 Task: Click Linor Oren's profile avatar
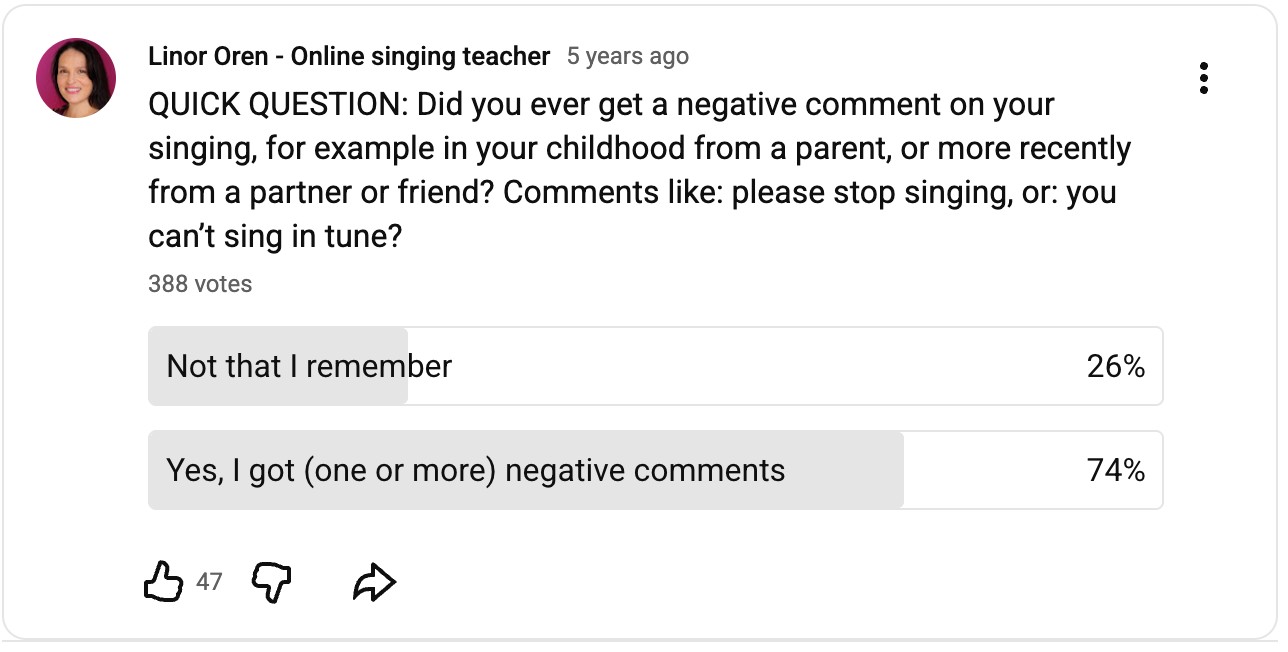76,78
